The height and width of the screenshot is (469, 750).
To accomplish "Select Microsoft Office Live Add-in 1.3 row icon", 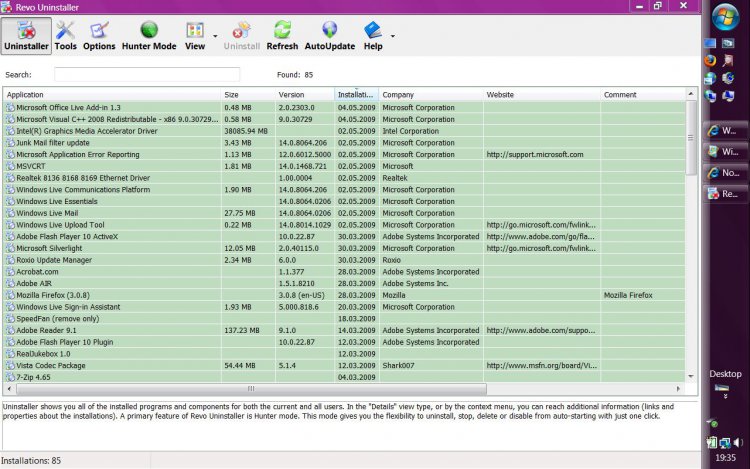I will [10, 108].
